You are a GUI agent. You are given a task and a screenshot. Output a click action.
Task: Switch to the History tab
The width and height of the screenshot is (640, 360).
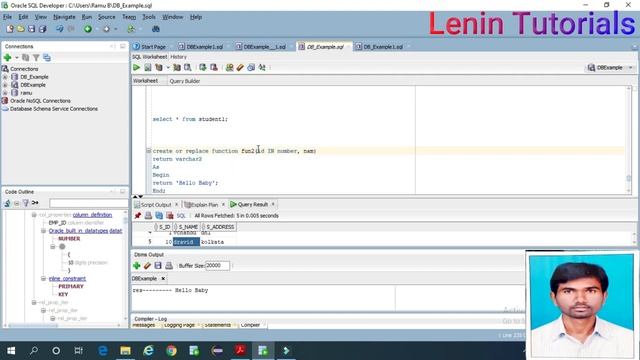coord(178,57)
